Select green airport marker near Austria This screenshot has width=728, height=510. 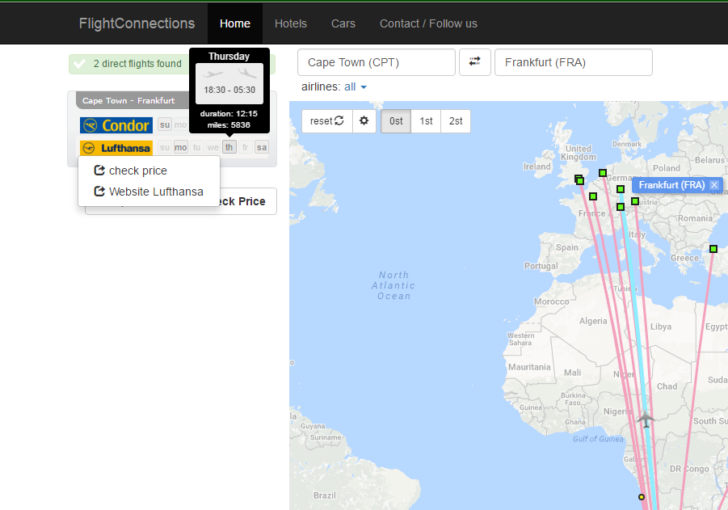click(635, 201)
